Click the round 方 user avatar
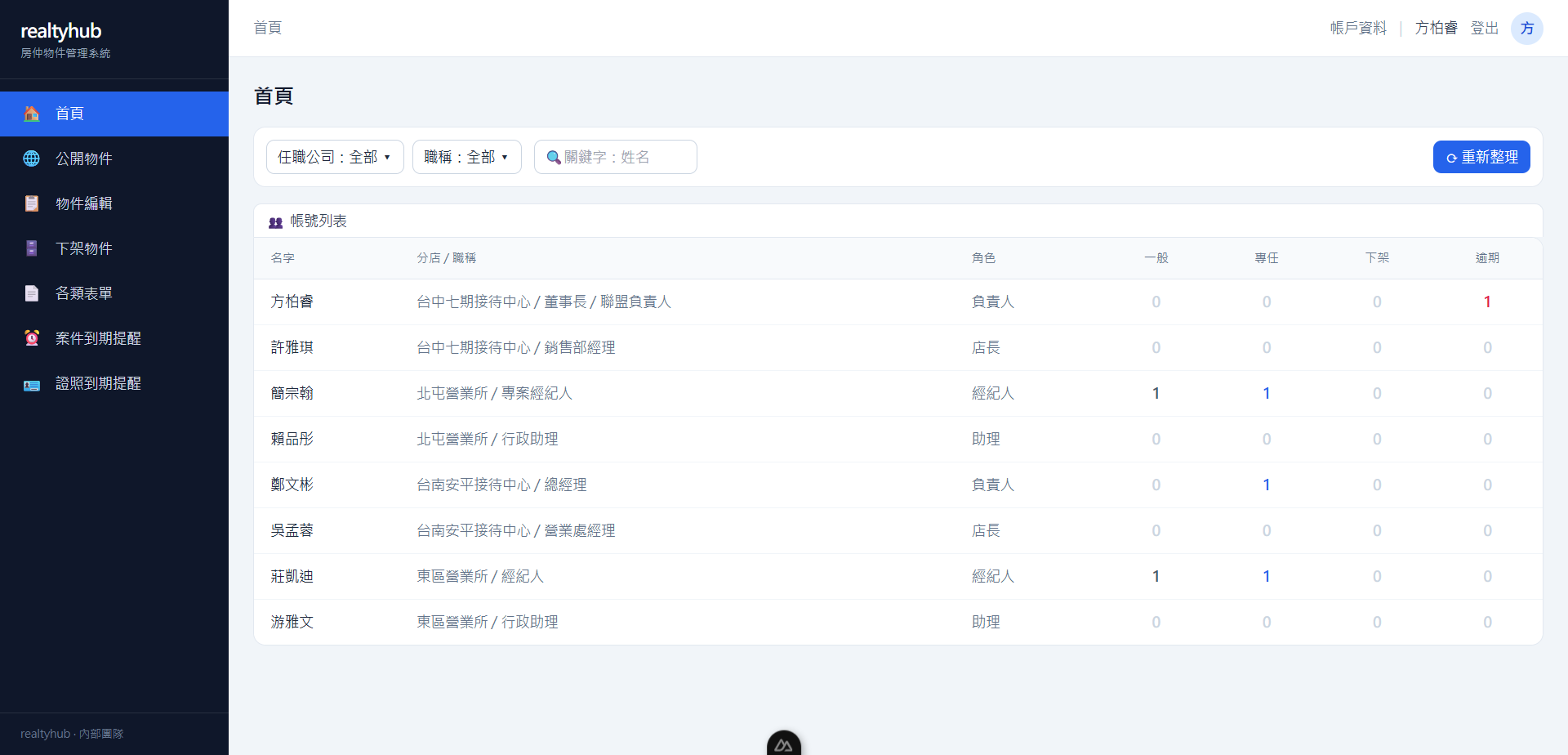The height and width of the screenshot is (755, 1568). pyautogui.click(x=1526, y=29)
